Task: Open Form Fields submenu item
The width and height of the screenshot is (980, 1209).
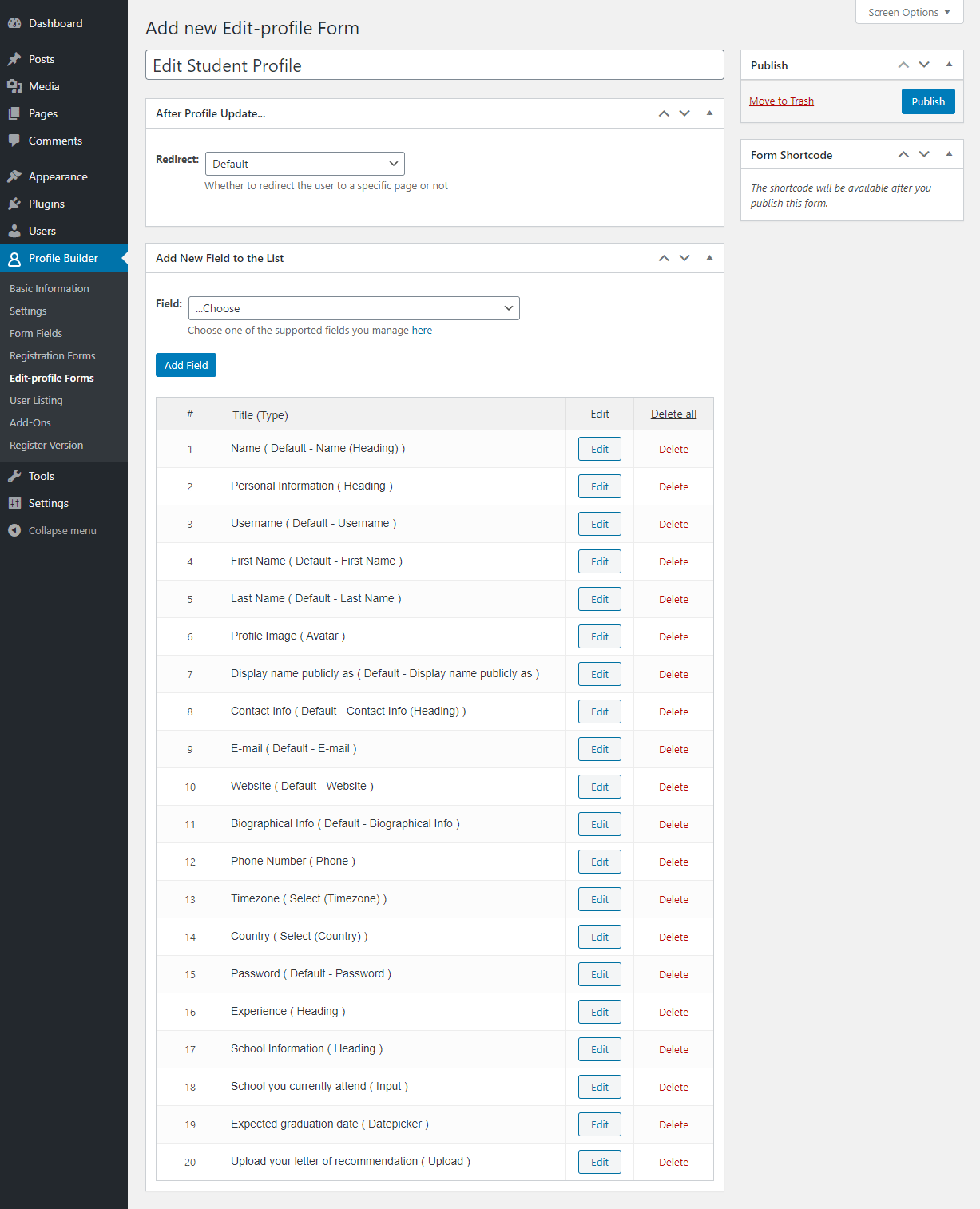Action: tap(36, 333)
